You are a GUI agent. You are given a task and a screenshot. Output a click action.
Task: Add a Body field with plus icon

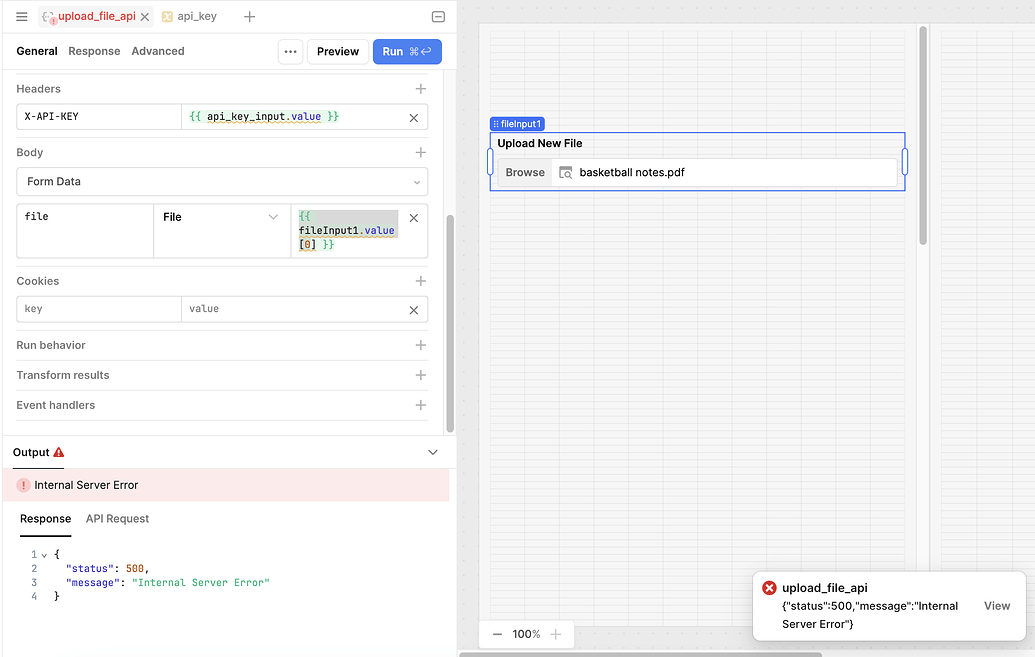click(x=420, y=153)
